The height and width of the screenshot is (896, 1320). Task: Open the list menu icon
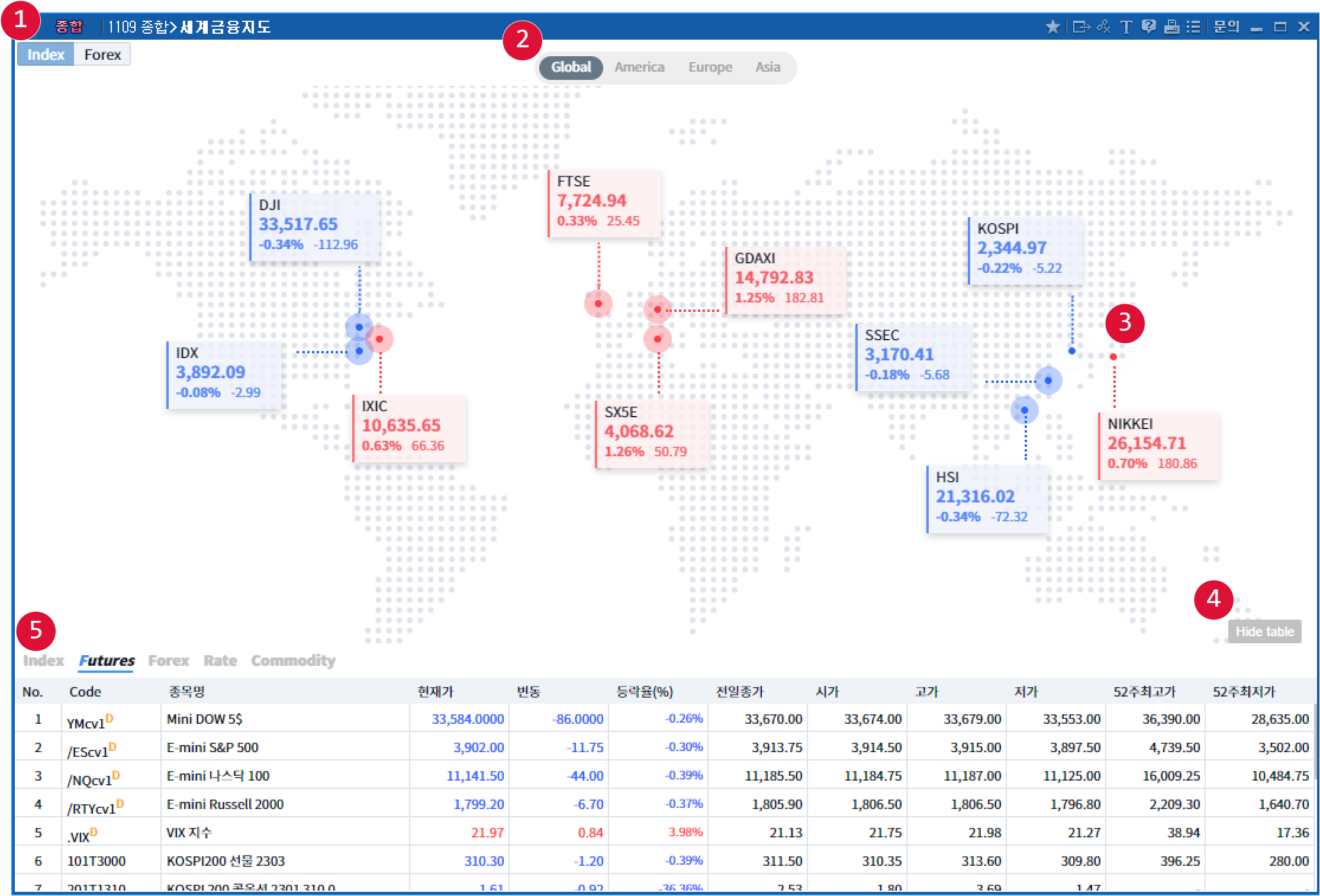1193,27
